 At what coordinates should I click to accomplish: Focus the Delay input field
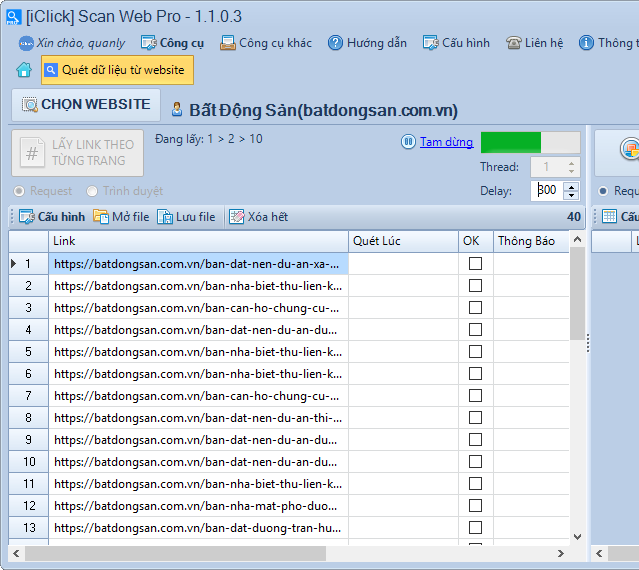pos(547,190)
